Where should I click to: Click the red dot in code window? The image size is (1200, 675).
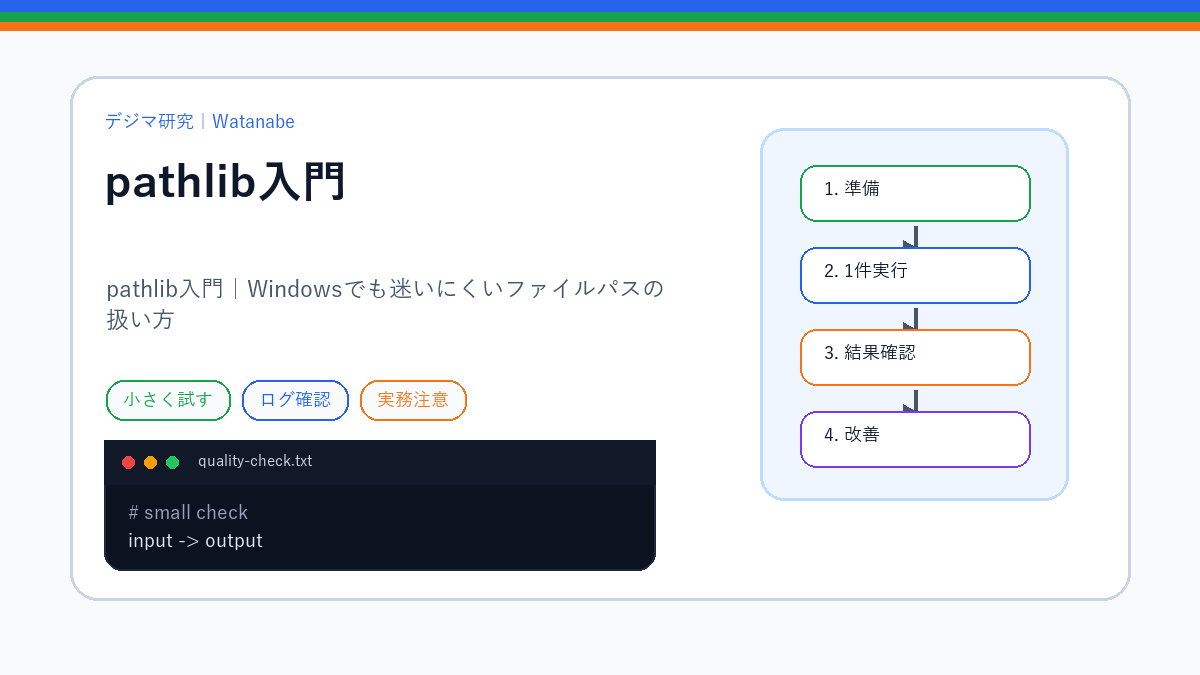point(128,462)
